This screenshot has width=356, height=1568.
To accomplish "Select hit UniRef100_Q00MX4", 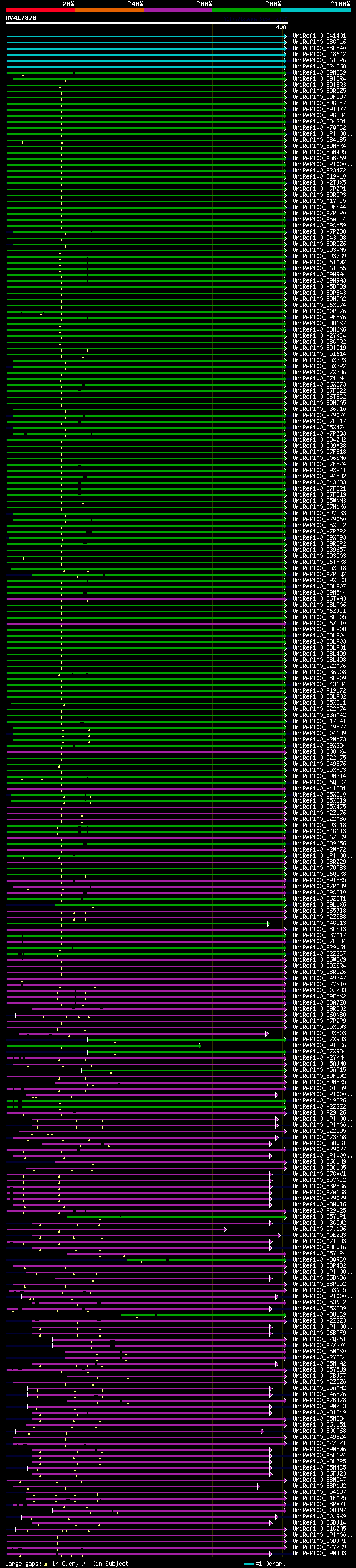I will [x=319, y=752].
